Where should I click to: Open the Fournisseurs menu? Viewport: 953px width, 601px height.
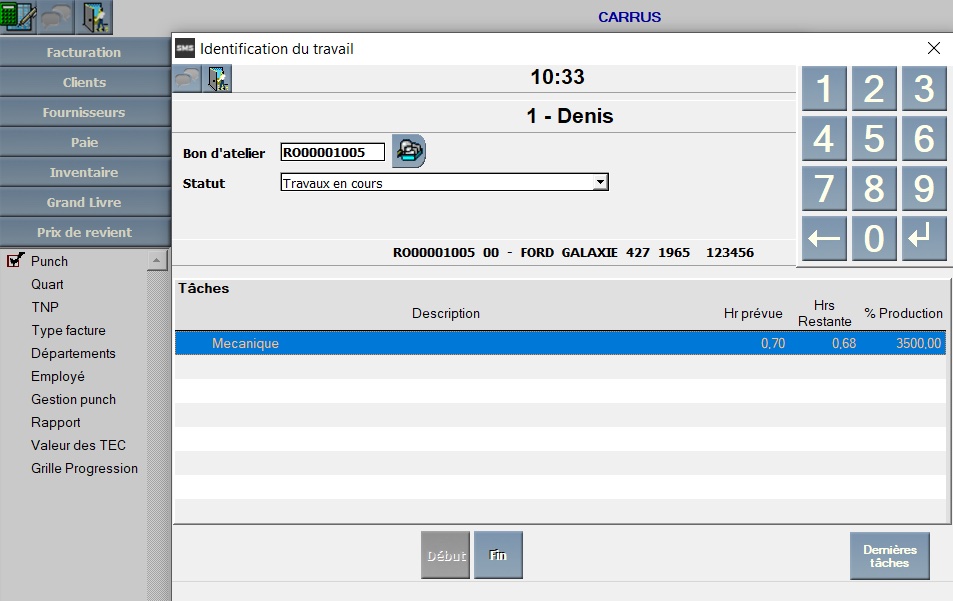pos(84,112)
